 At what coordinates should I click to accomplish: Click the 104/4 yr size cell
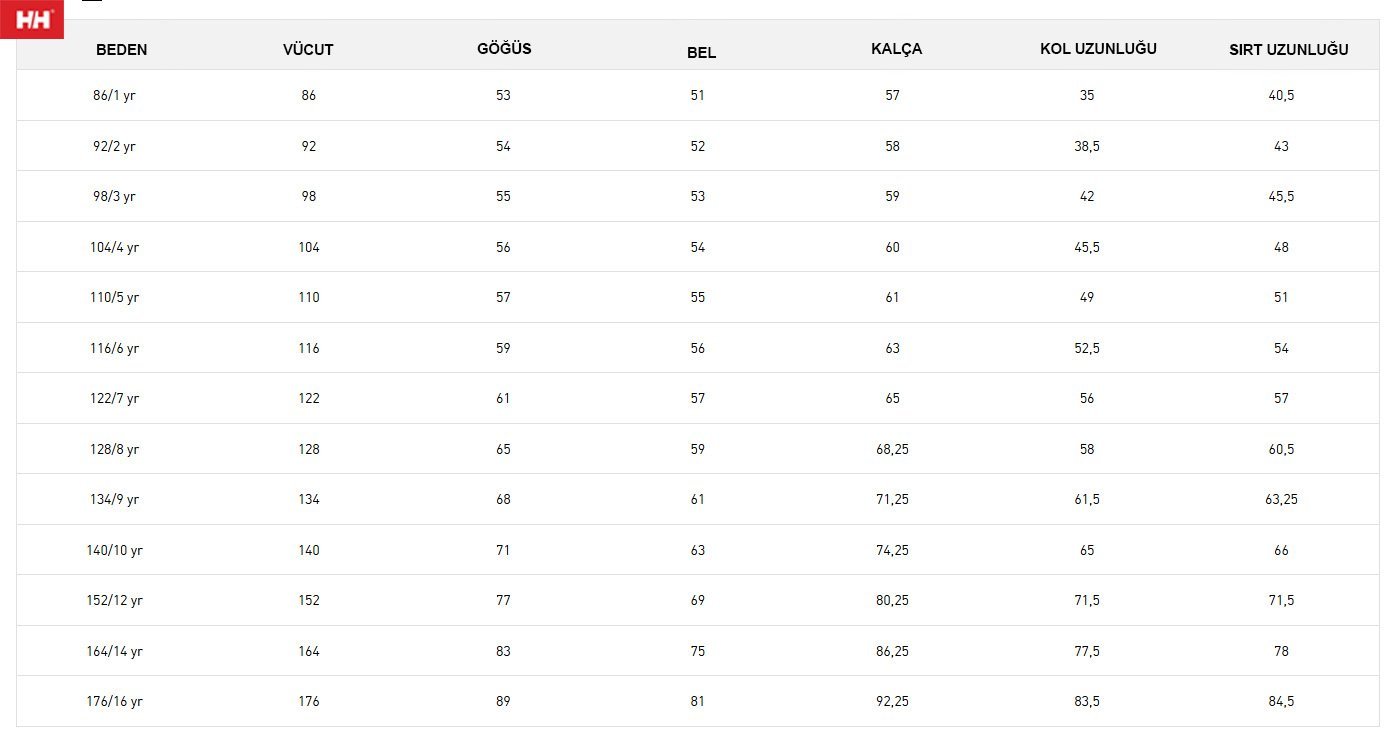coord(114,247)
